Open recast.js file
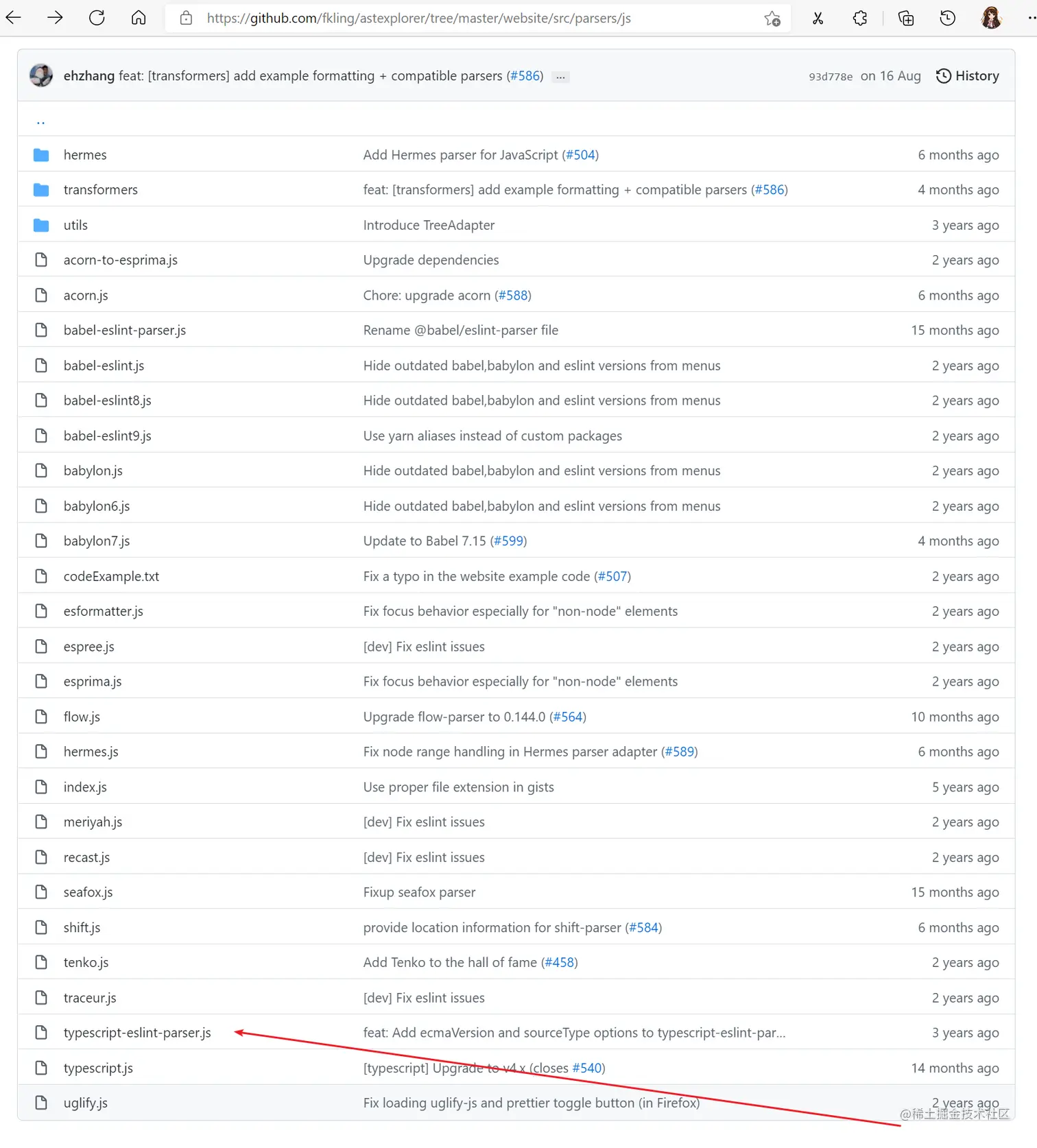This screenshot has height=1148, width=1037. 86,858
